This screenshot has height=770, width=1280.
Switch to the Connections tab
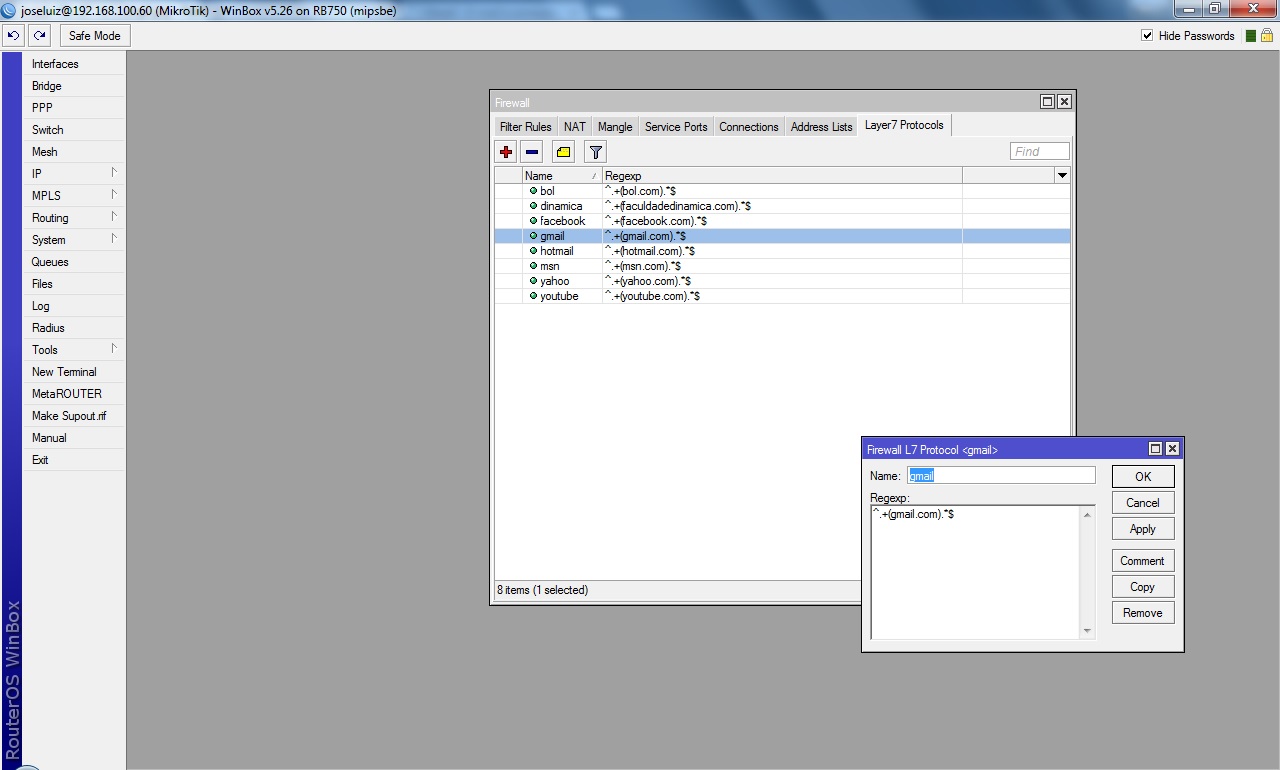[749, 127]
